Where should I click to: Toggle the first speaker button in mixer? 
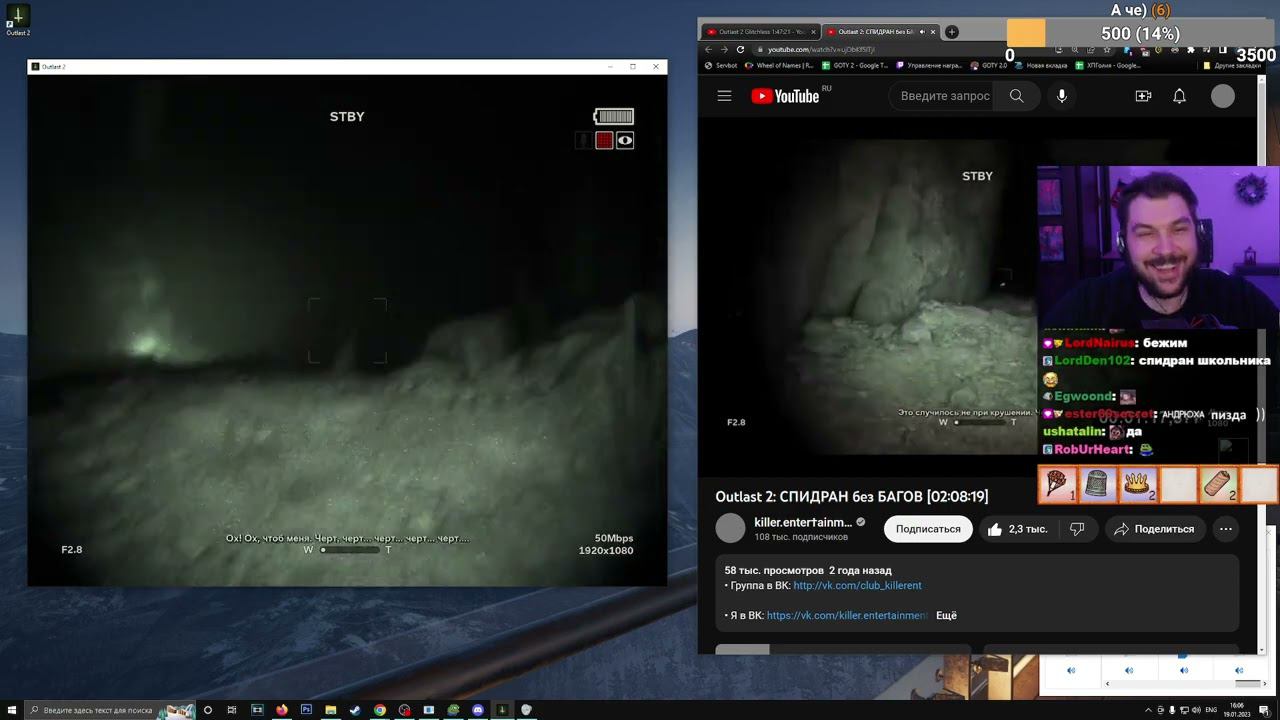1071,670
